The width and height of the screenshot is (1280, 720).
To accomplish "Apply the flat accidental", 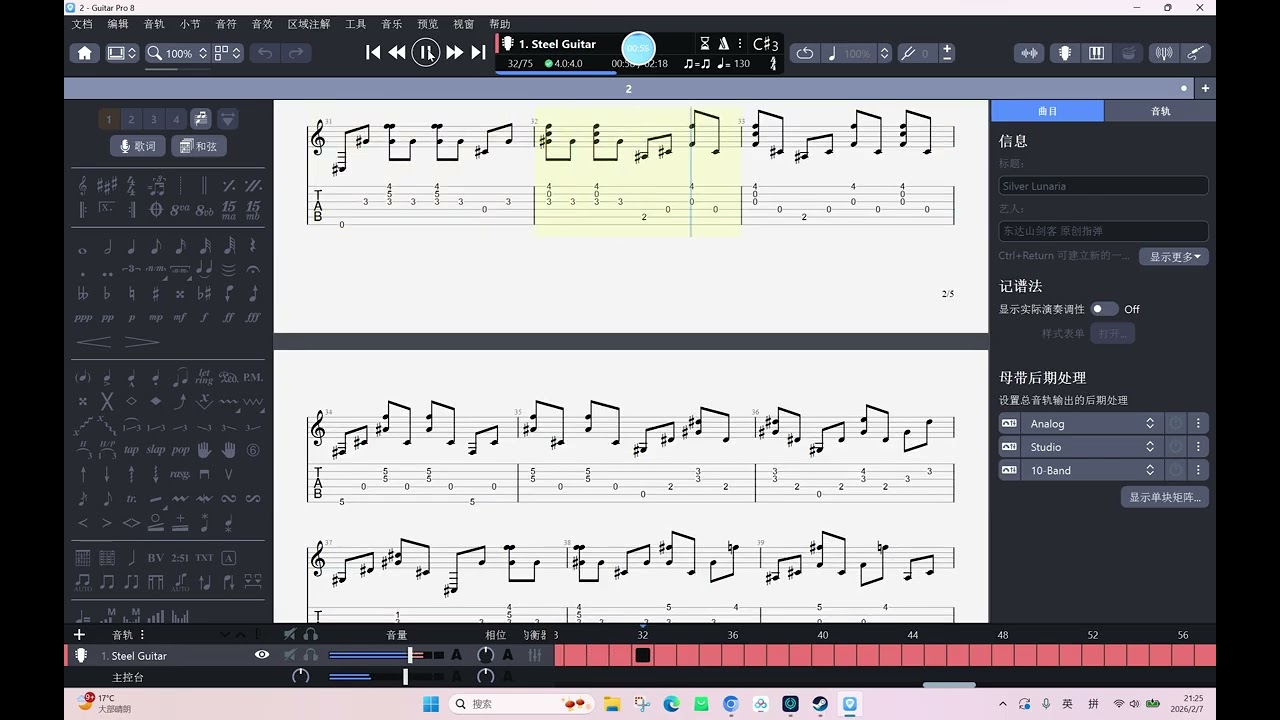I will tap(106, 294).
